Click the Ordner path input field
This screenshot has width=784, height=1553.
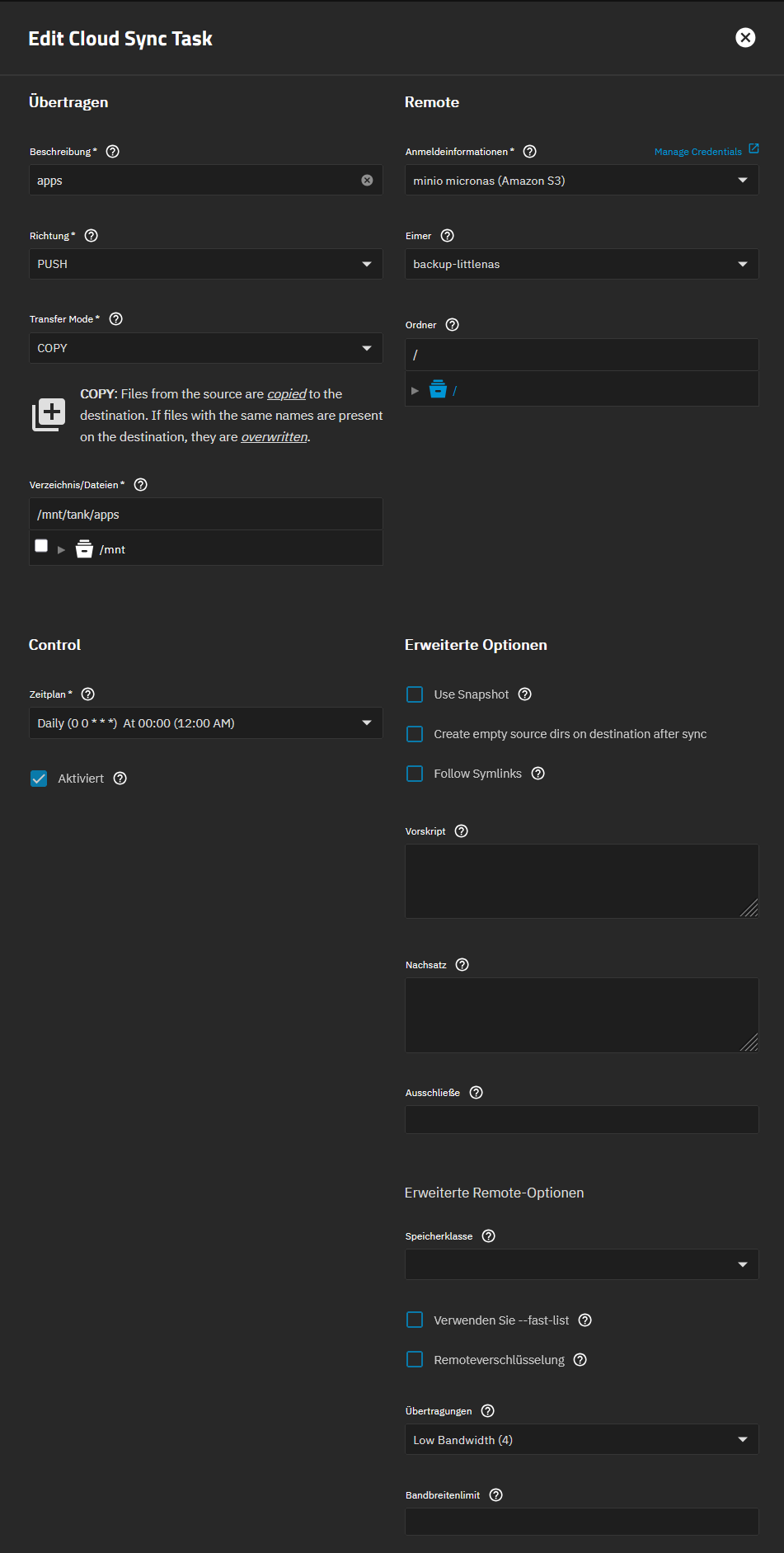click(x=582, y=355)
